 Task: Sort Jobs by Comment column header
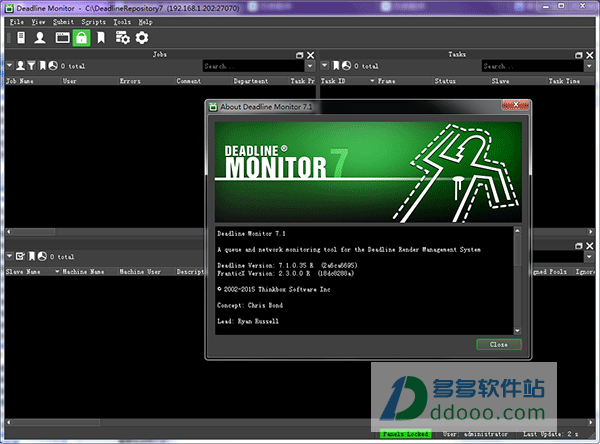[x=204, y=81]
